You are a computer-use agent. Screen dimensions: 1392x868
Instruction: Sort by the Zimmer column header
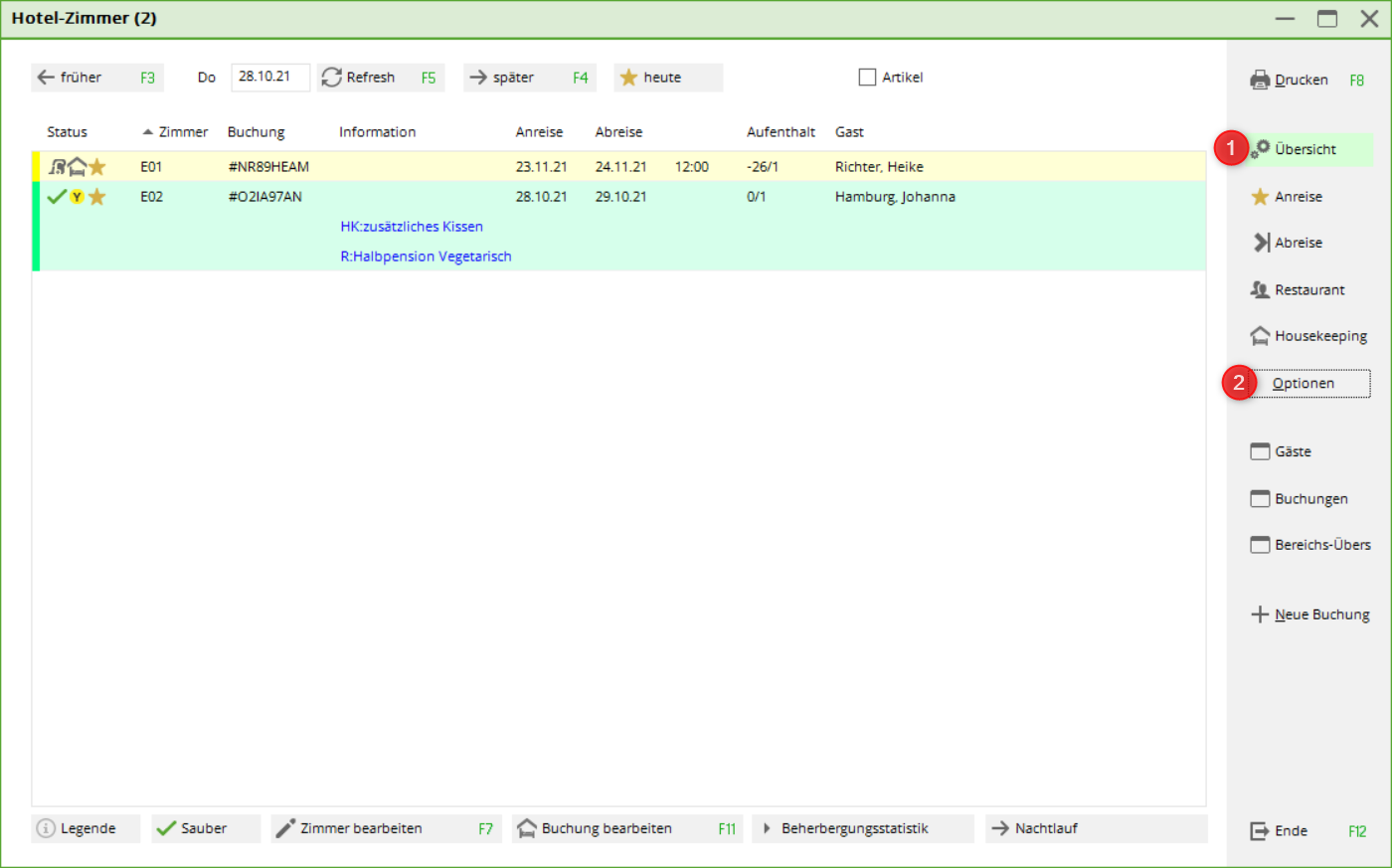click(x=183, y=132)
